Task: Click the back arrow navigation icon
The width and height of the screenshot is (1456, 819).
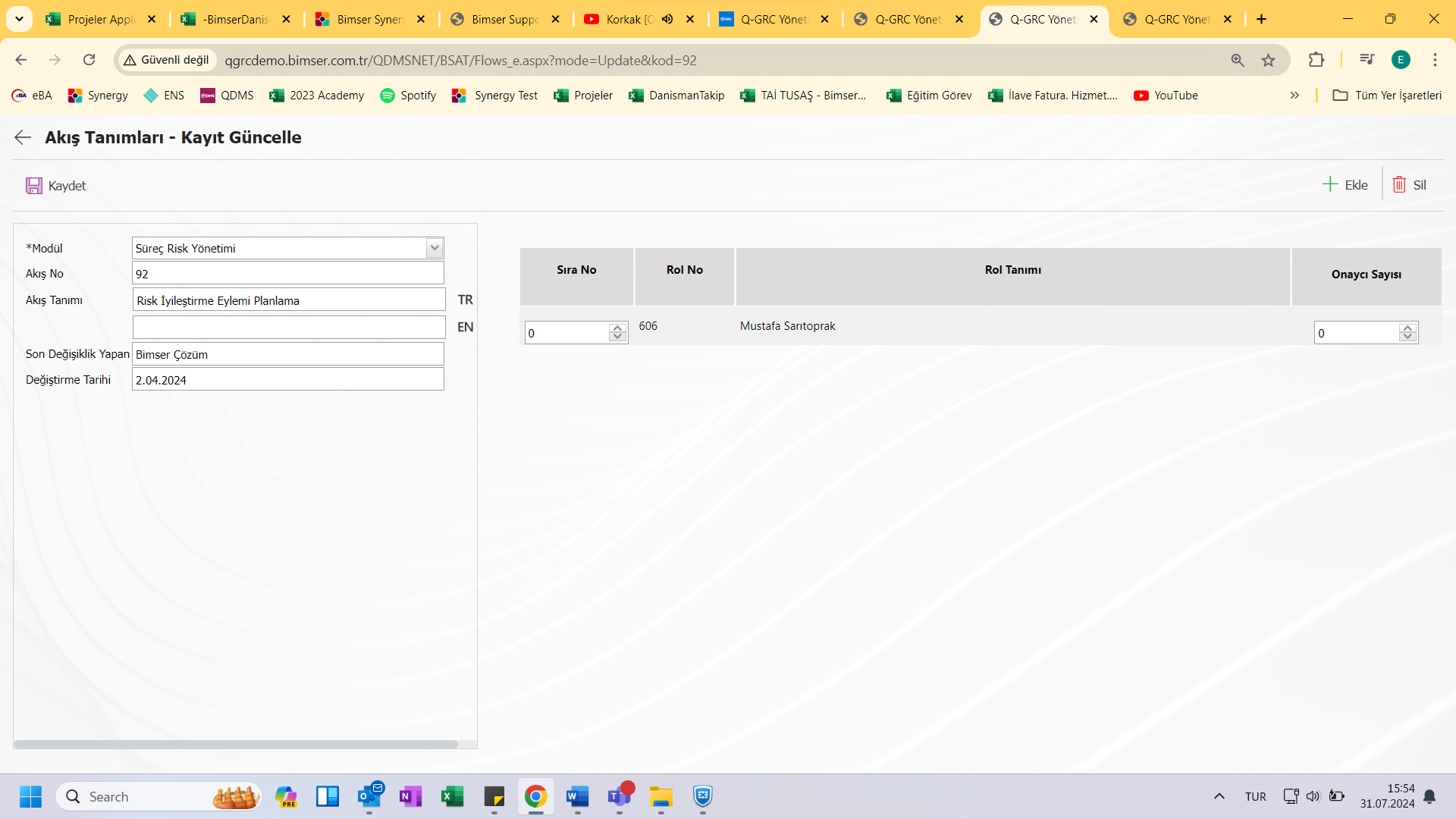Action: [x=21, y=136]
